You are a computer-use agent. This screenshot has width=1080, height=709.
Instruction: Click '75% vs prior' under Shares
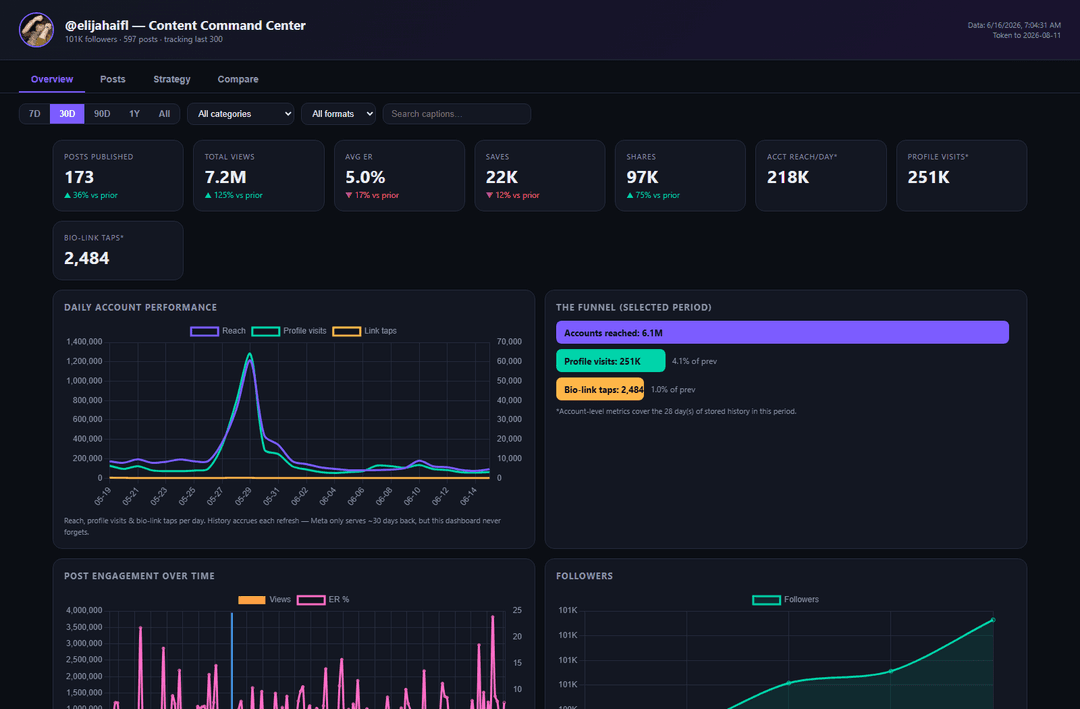coord(653,195)
